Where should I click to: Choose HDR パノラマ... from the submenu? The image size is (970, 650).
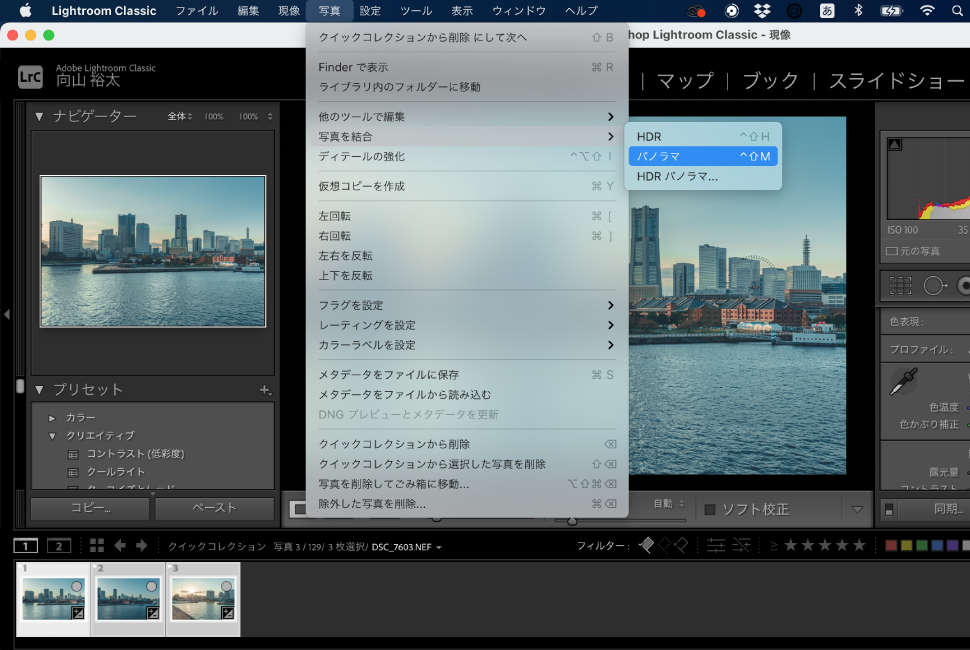pos(703,176)
